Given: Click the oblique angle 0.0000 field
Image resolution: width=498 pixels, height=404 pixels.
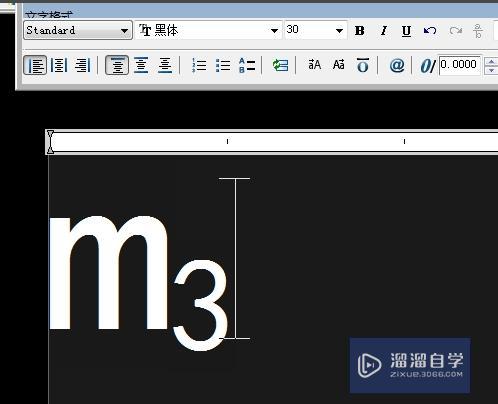Looking at the screenshot, I should pos(460,65).
